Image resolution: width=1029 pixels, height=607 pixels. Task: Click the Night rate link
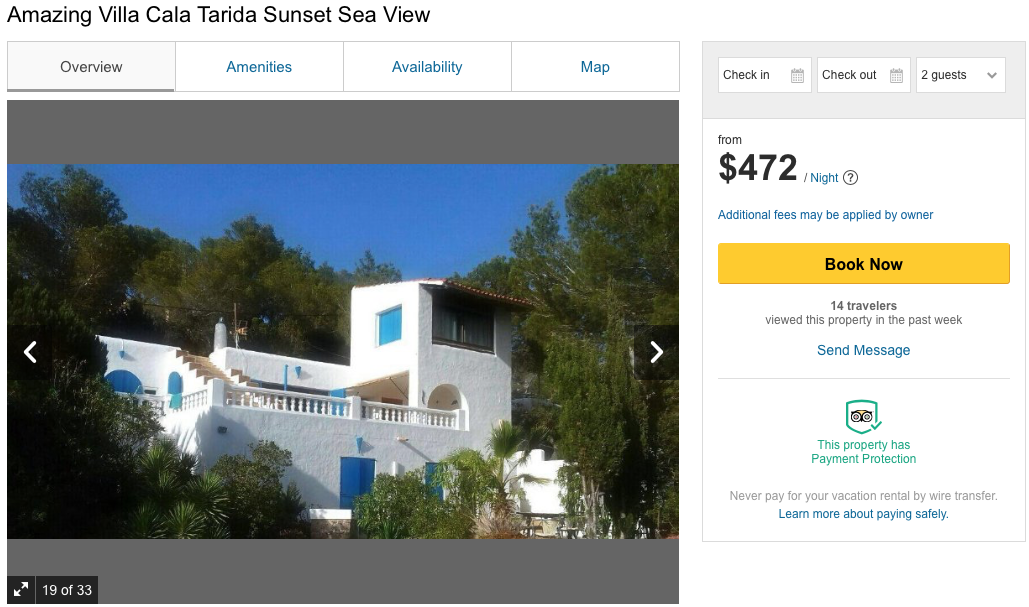coord(825,178)
